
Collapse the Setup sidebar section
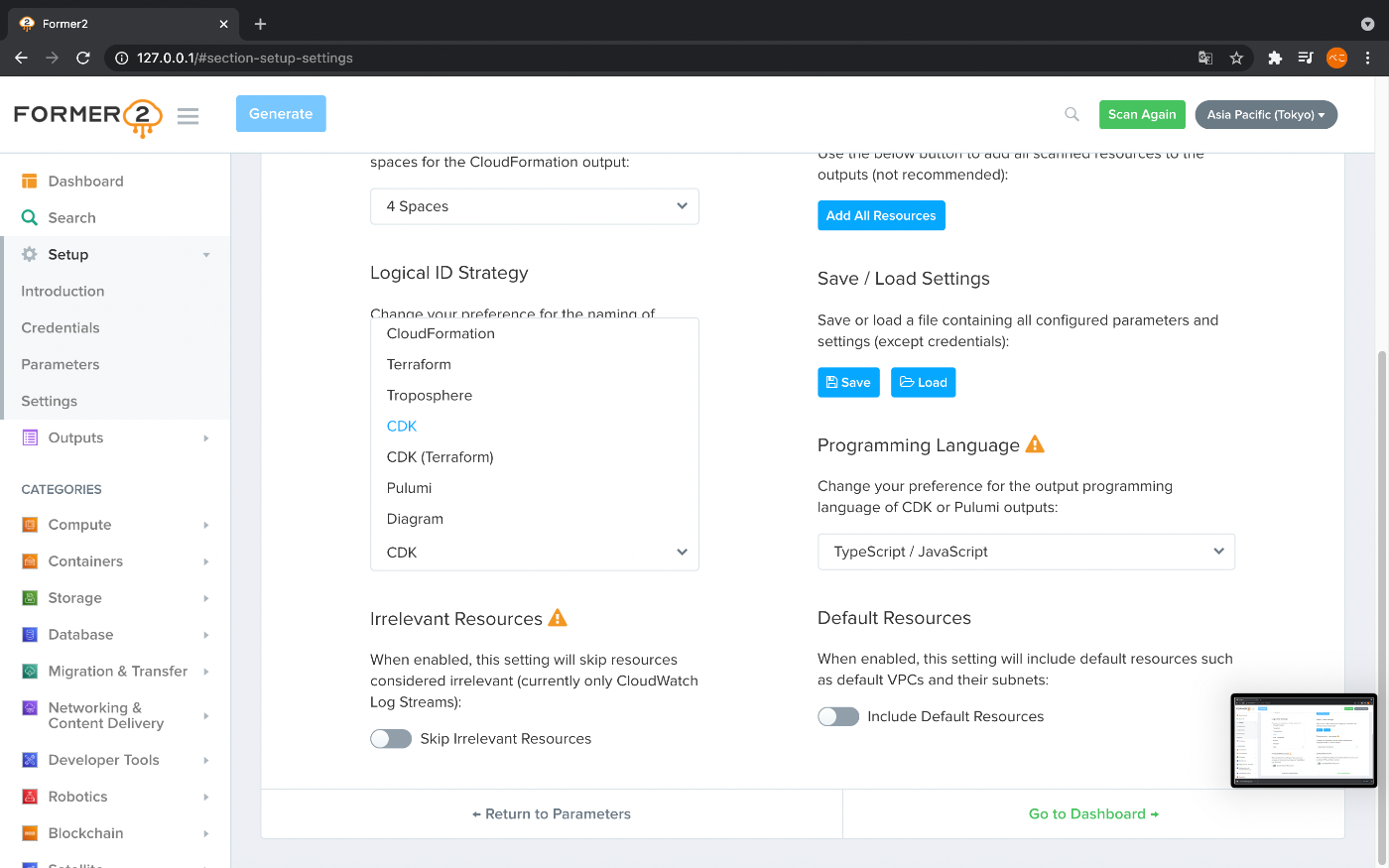(206, 255)
